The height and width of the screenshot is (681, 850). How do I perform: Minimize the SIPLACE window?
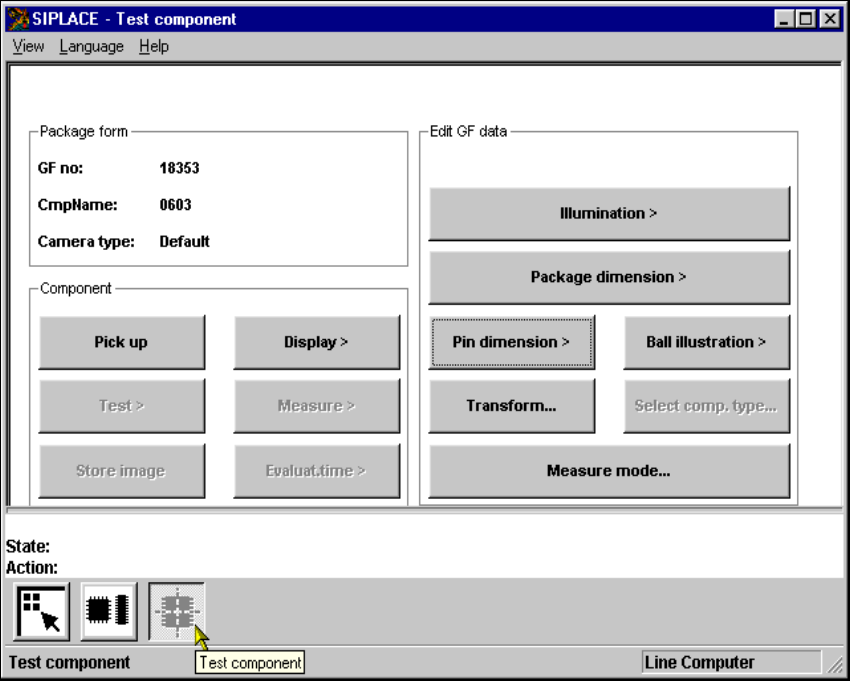[x=784, y=20]
